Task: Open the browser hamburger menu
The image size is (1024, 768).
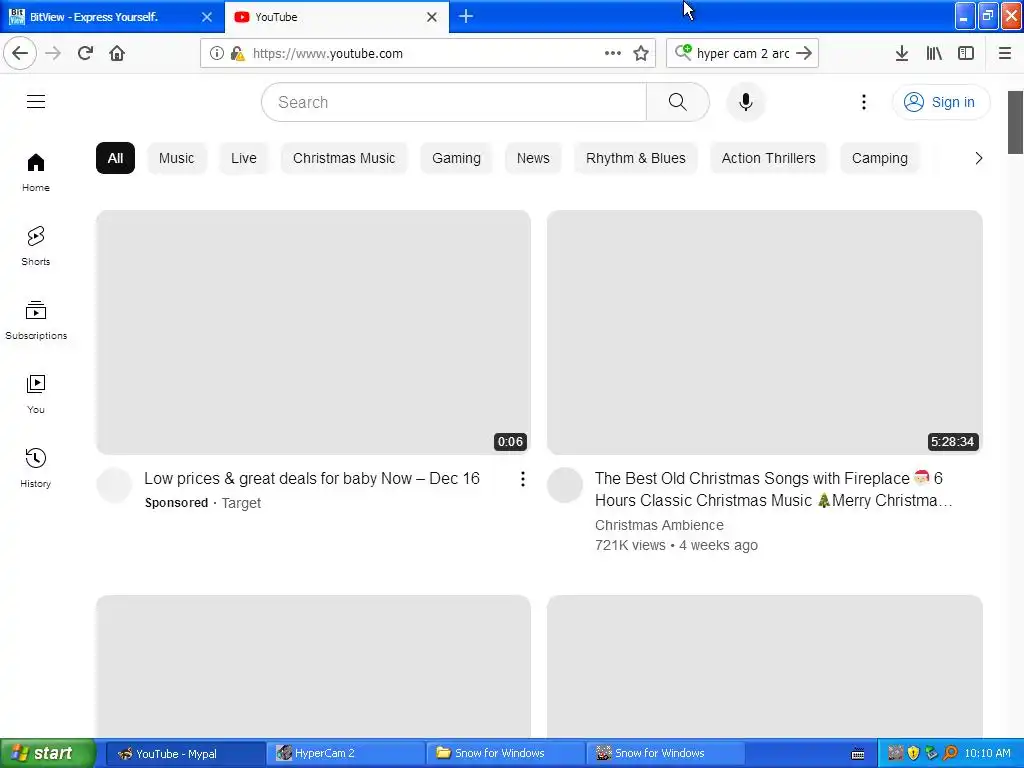Action: [1004, 53]
